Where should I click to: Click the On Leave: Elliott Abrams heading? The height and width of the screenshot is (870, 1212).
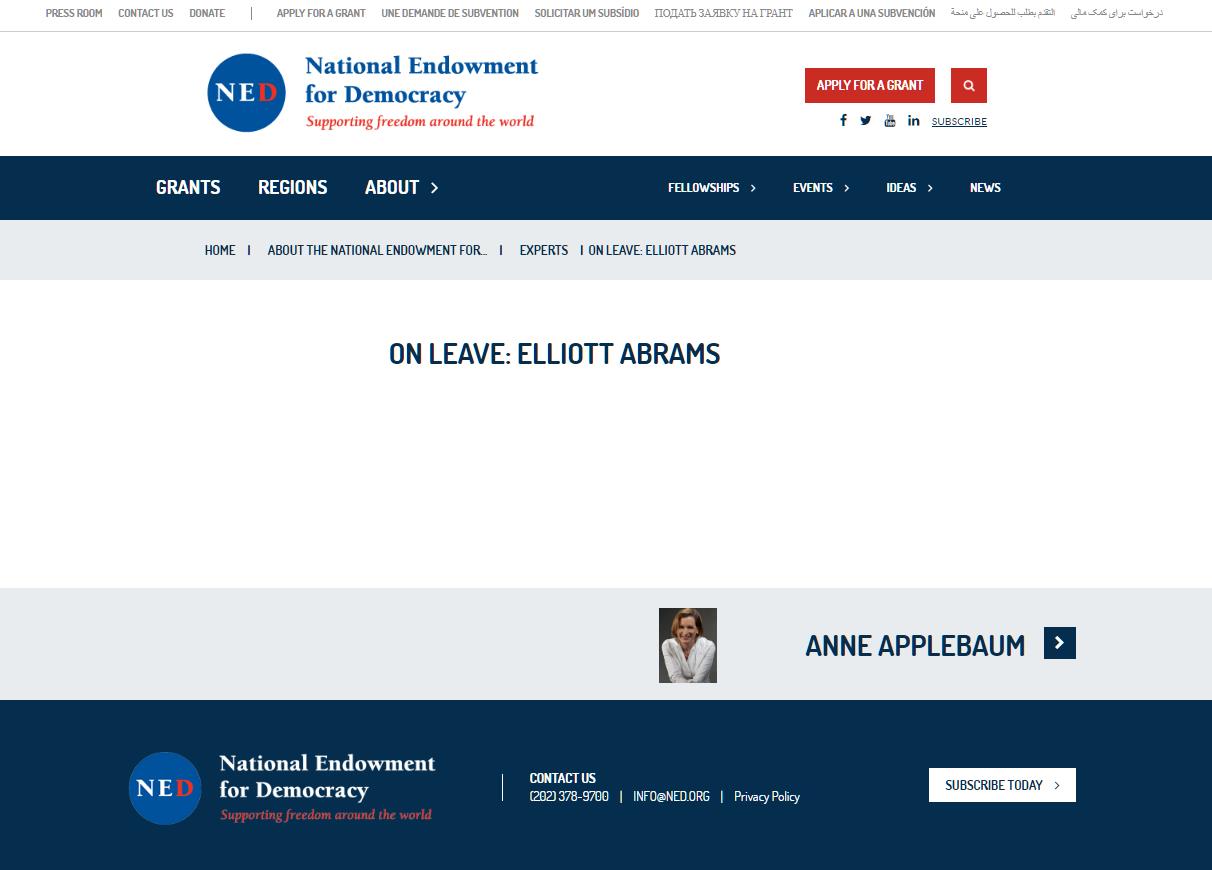555,354
